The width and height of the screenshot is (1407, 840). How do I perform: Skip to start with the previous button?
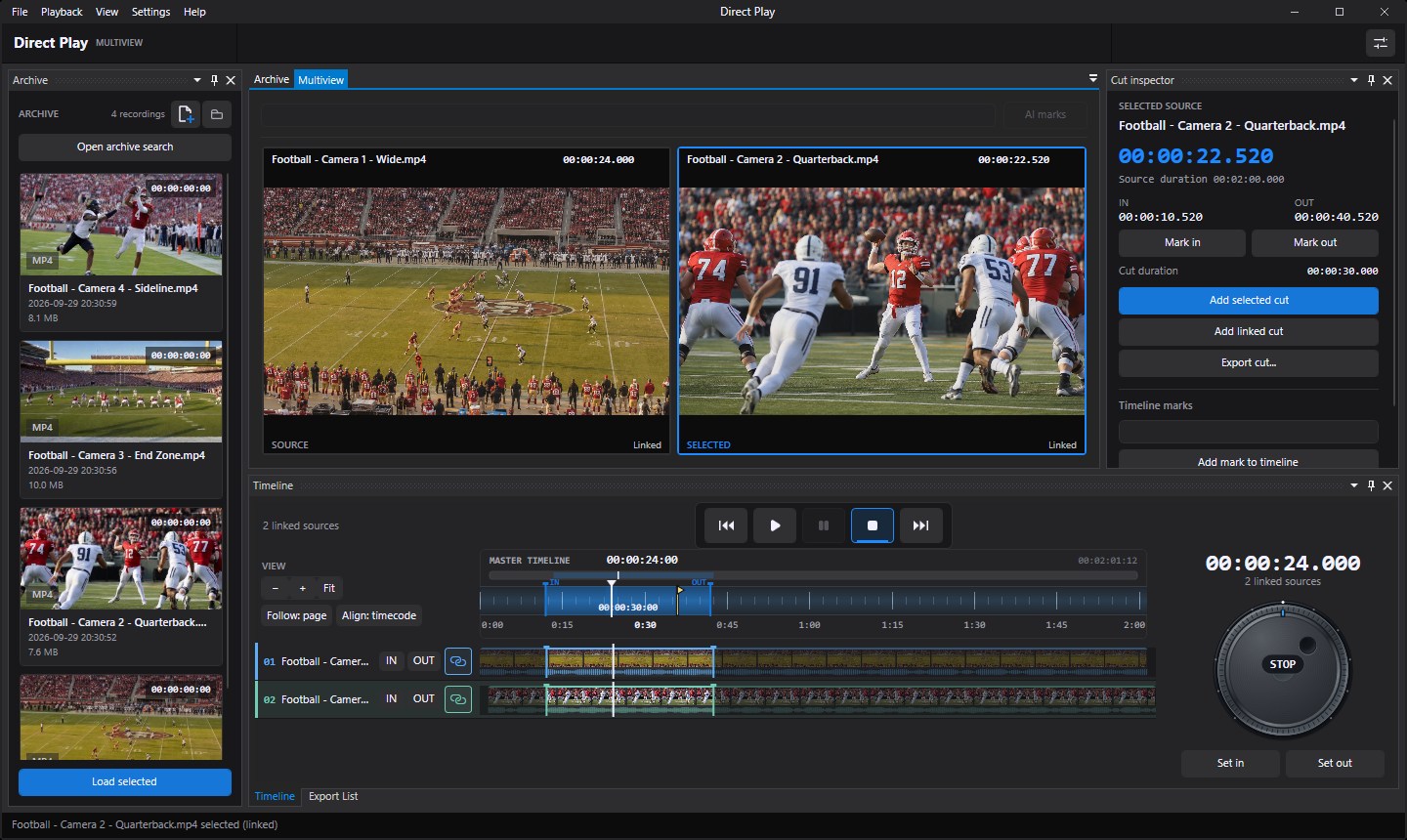(x=726, y=525)
